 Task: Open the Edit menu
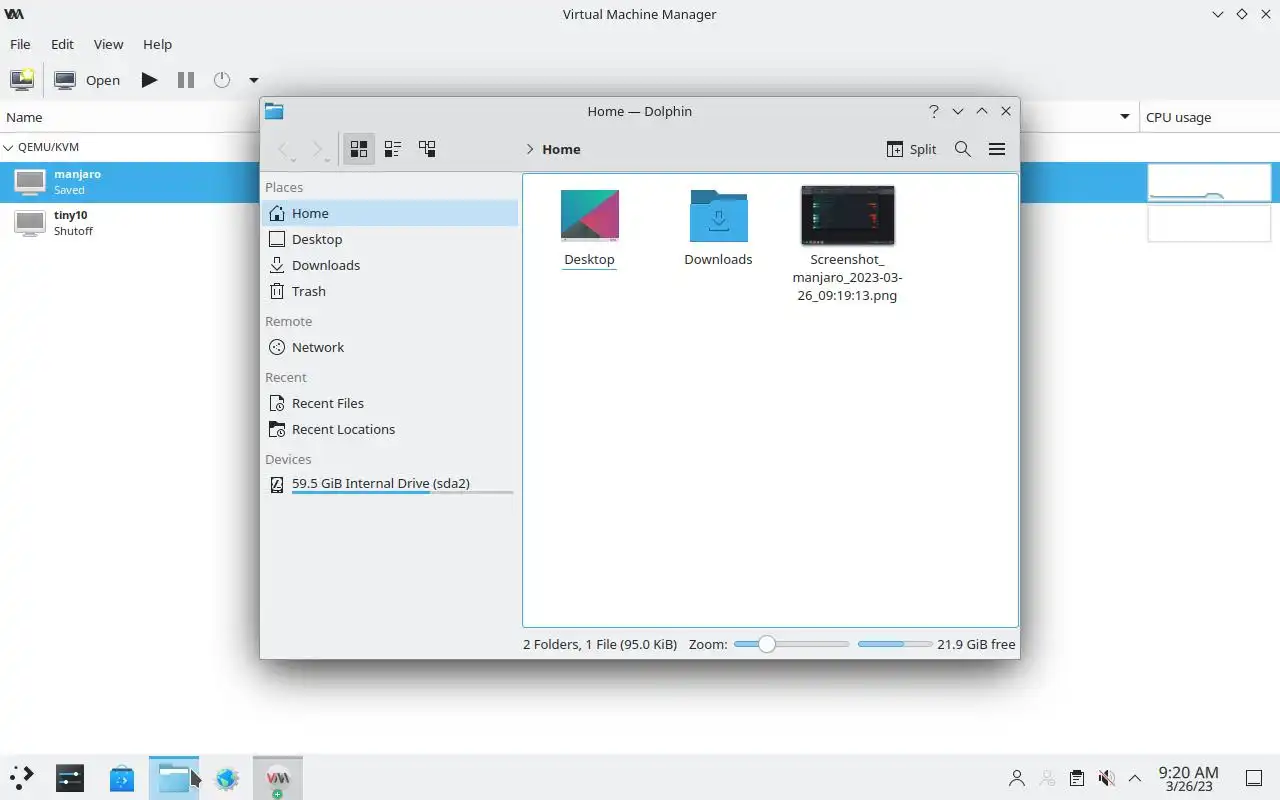pos(62,44)
